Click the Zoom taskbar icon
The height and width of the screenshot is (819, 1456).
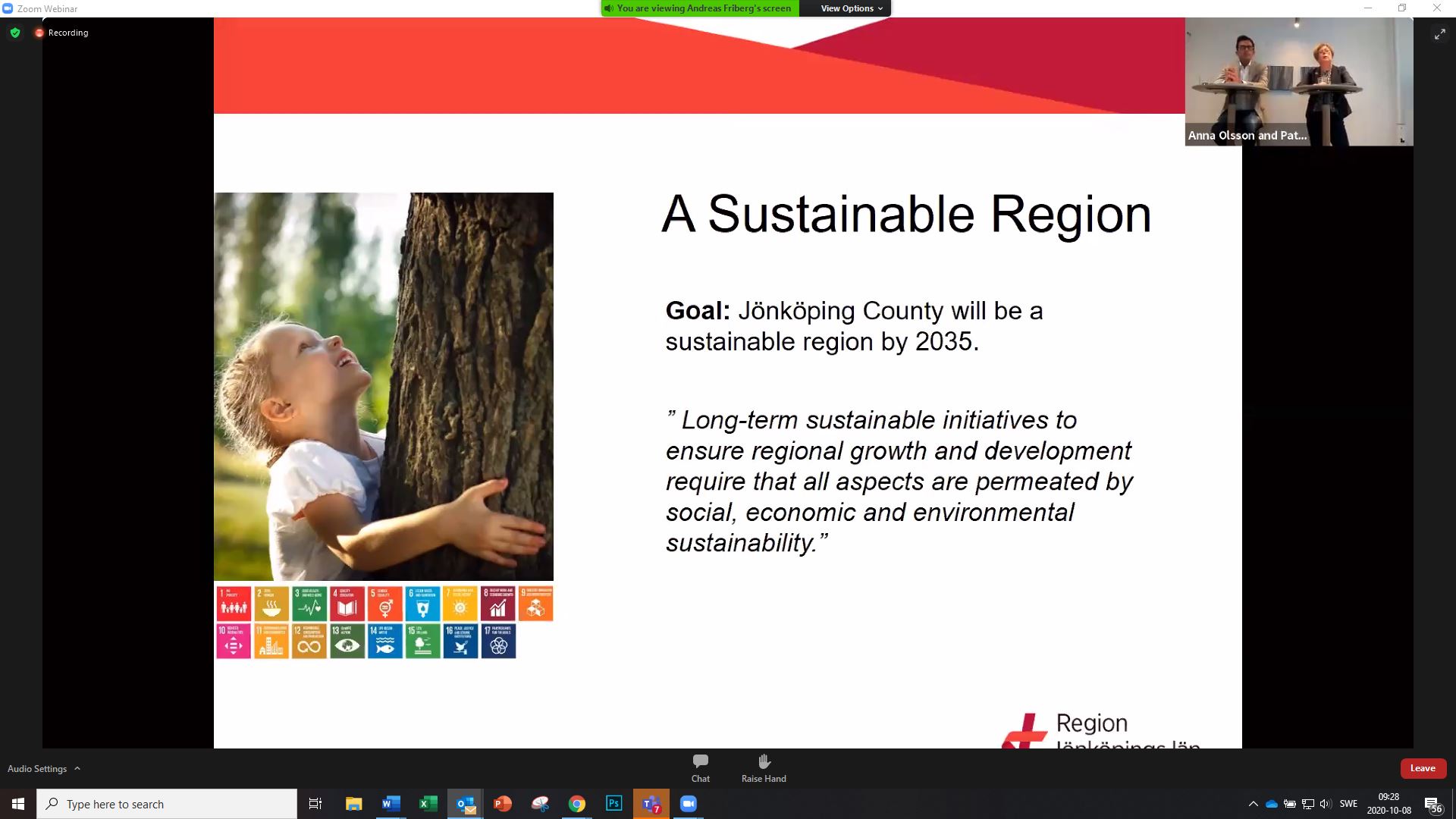(688, 804)
